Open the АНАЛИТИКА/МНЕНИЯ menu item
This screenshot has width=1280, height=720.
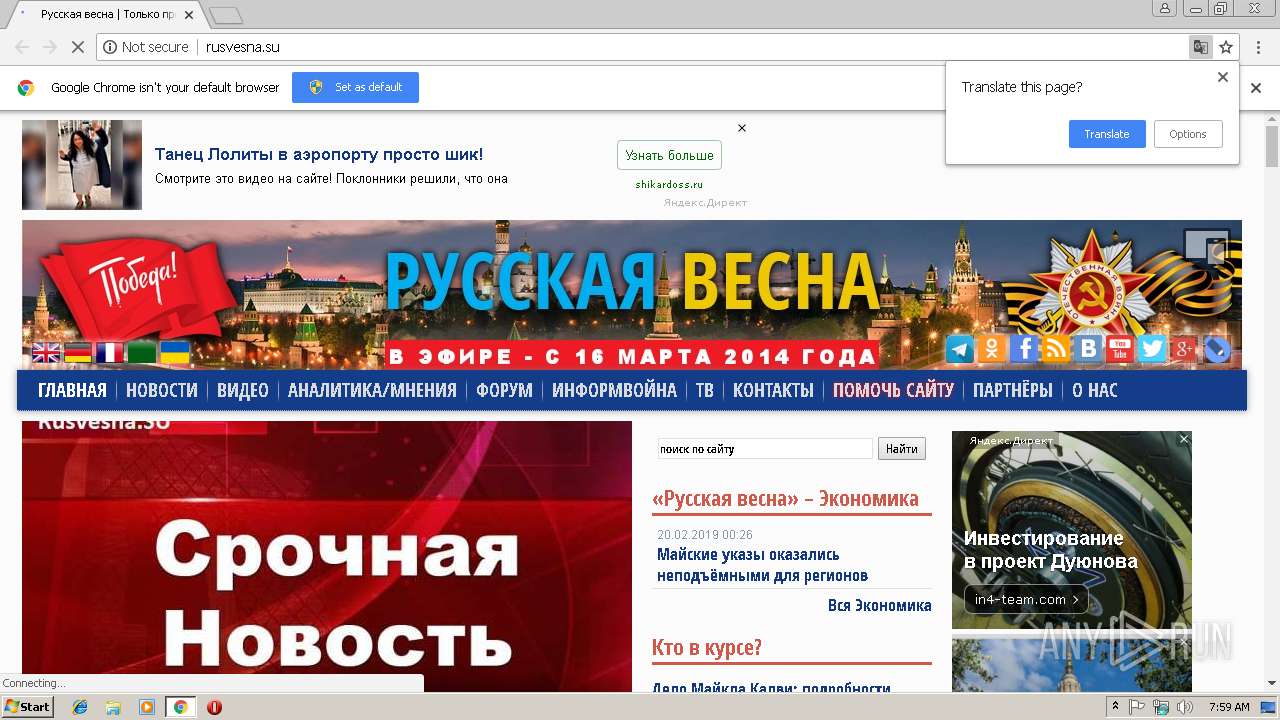pyautogui.click(x=372, y=390)
